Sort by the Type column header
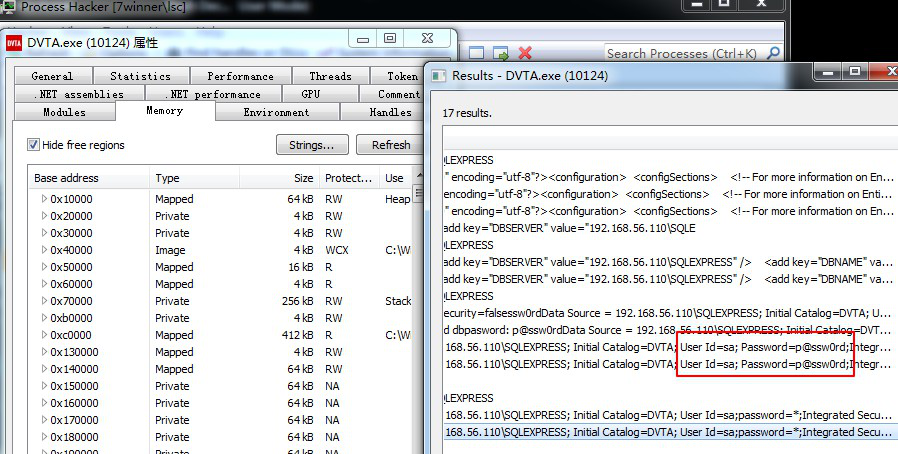This screenshot has height=454, width=898. pos(194,178)
